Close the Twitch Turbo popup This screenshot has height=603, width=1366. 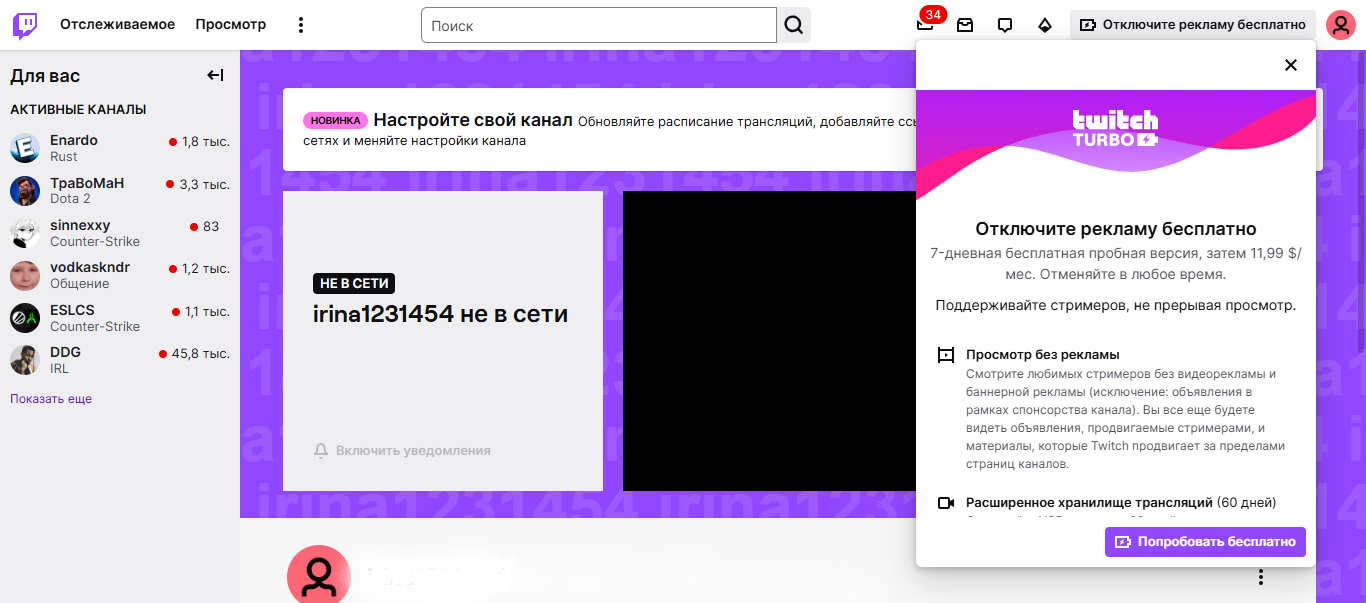(x=1291, y=65)
